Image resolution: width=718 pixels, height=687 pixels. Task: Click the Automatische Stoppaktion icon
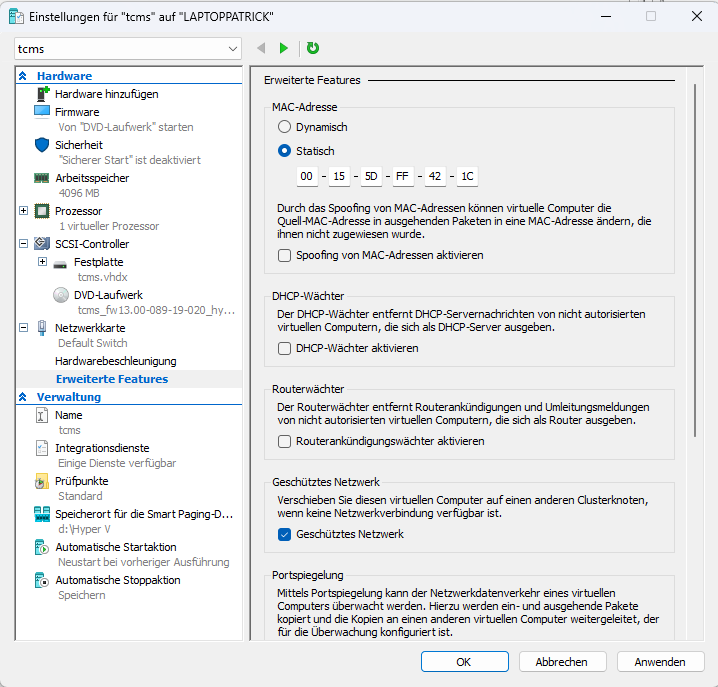(x=42, y=580)
